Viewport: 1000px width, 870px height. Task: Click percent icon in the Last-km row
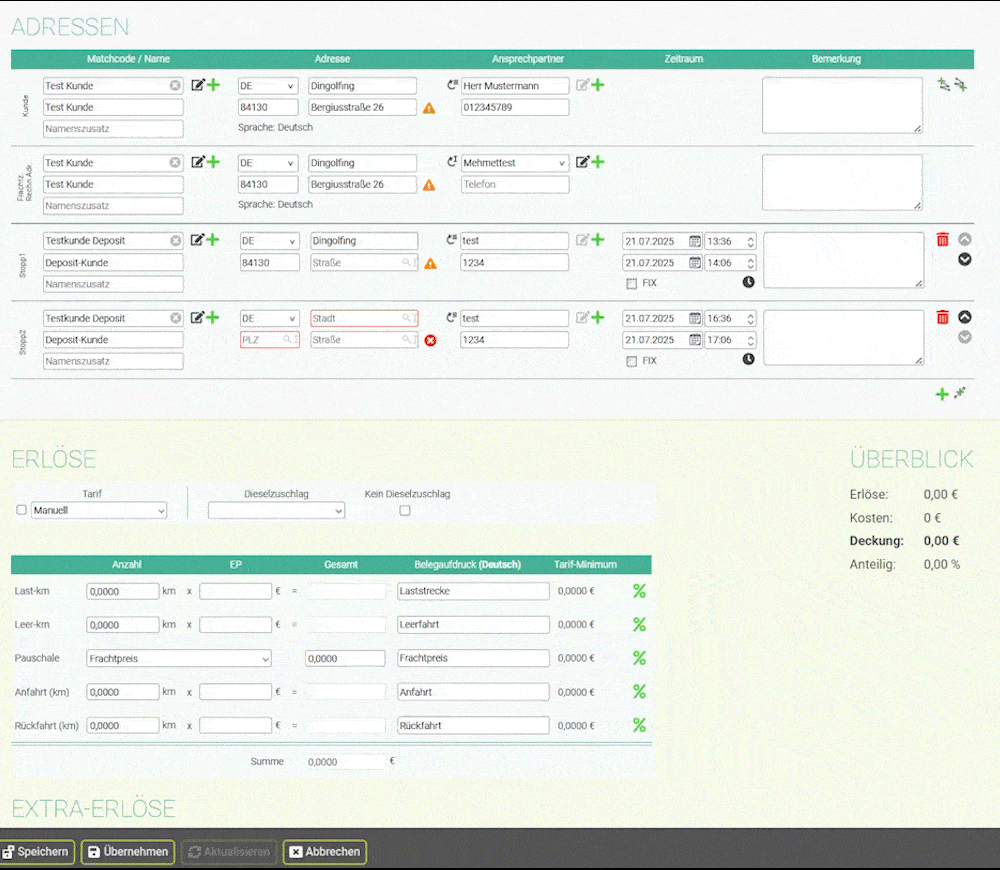click(x=639, y=591)
